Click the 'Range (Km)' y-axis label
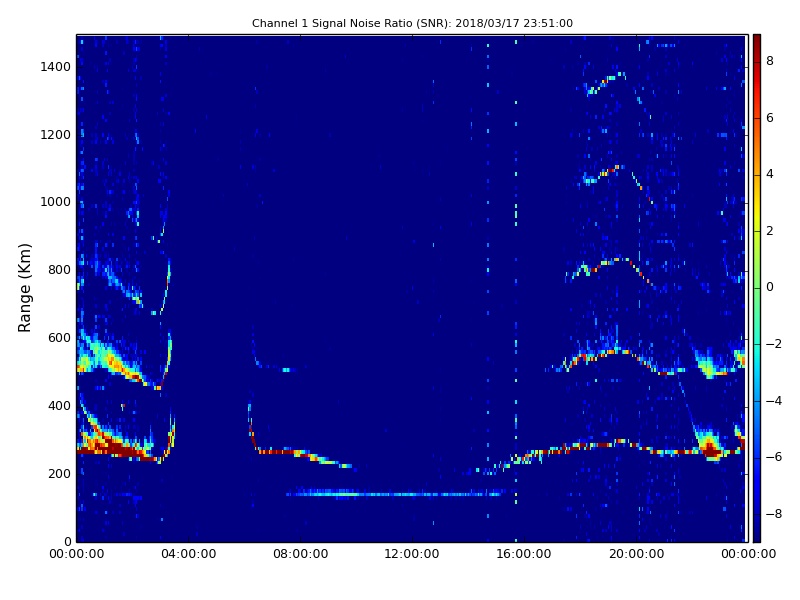800x600 pixels. [x=24, y=288]
